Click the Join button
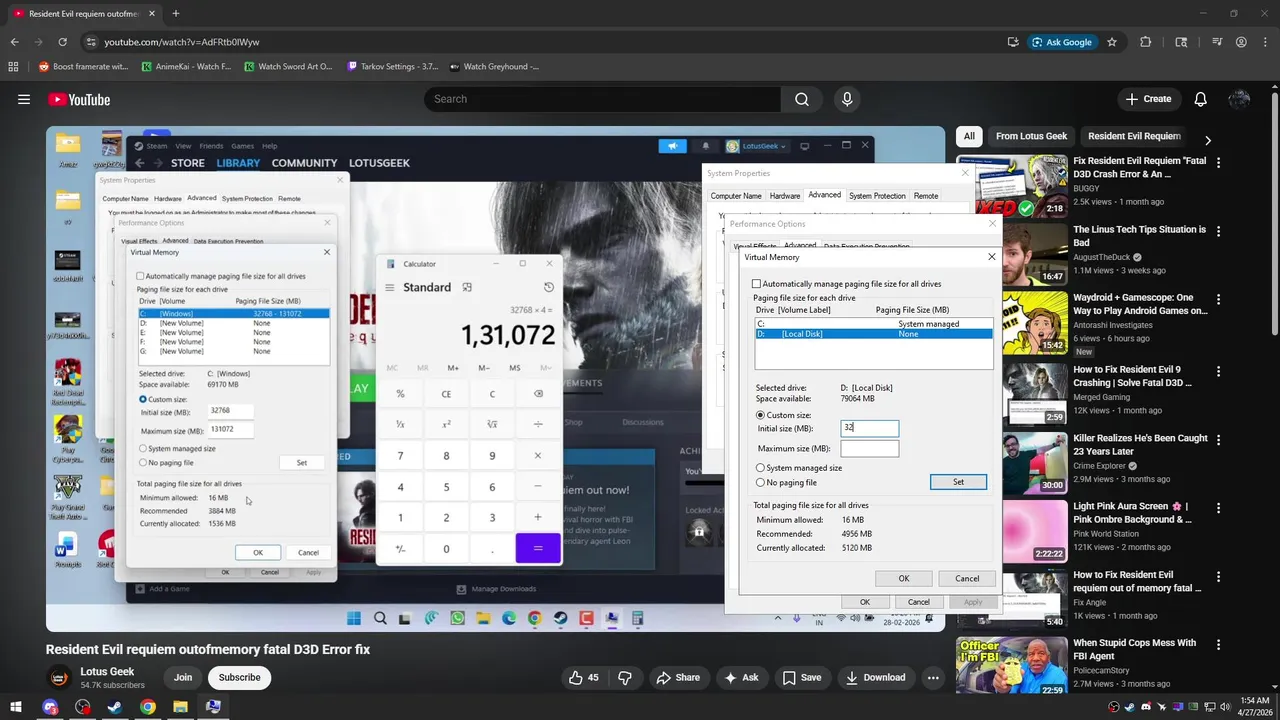Viewport: 1280px width, 720px height. coord(183,677)
